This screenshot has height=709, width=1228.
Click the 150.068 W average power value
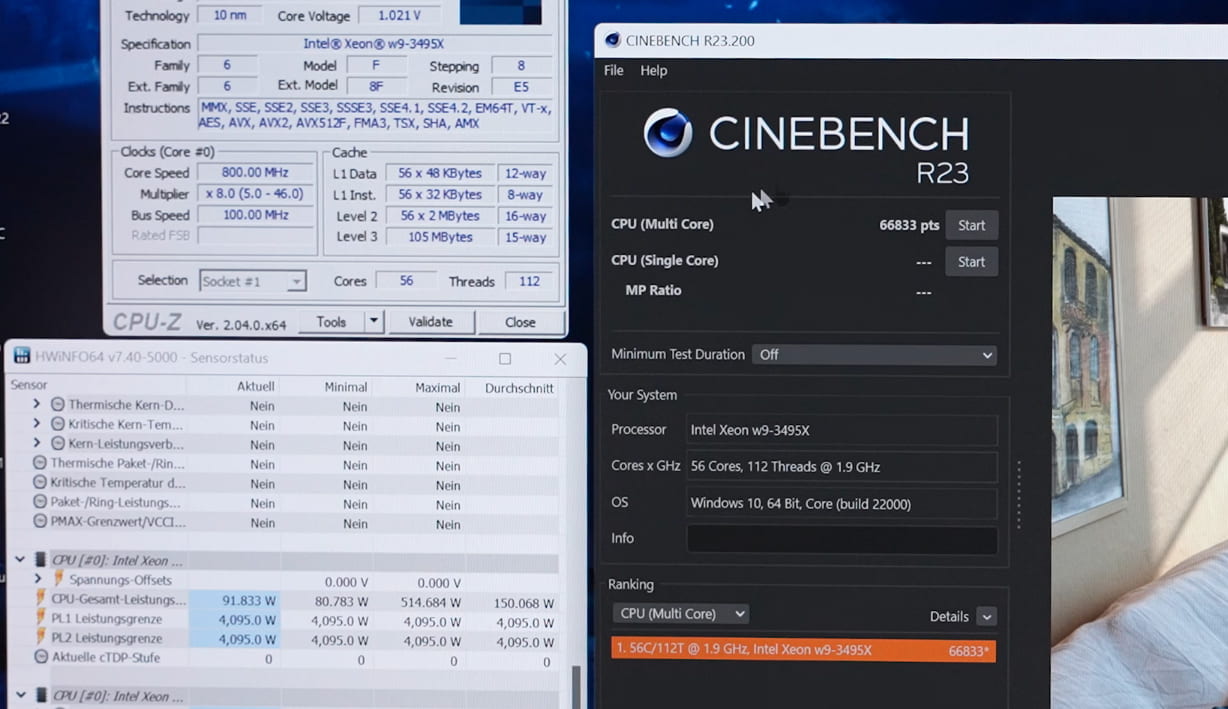(524, 603)
